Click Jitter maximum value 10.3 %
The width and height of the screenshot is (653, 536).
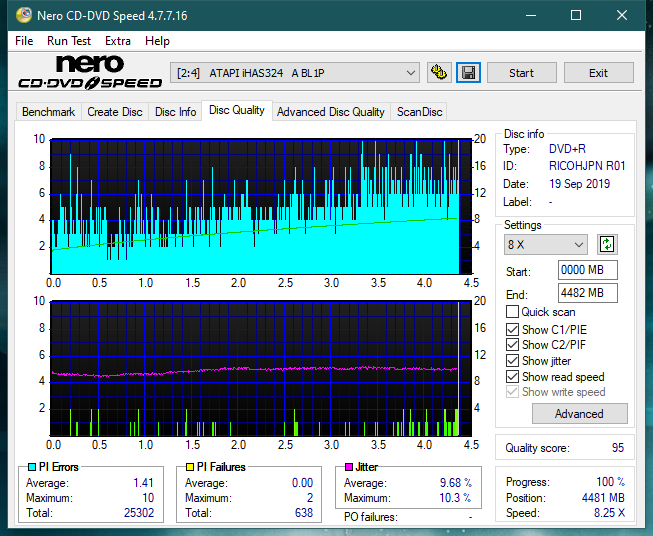pyautogui.click(x=455, y=498)
